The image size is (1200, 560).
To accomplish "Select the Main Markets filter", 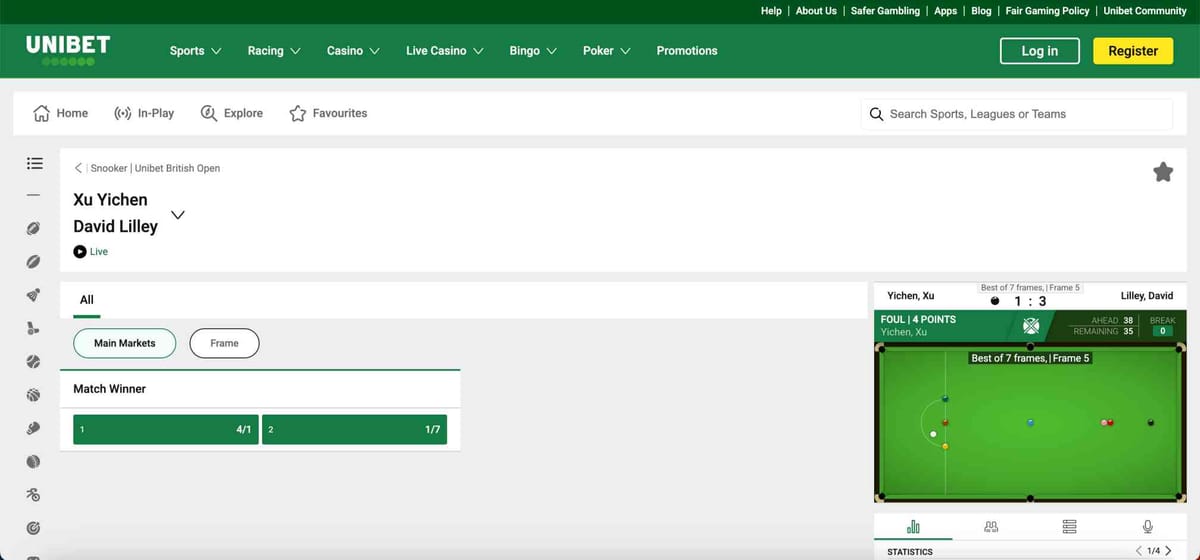I will 125,343.
